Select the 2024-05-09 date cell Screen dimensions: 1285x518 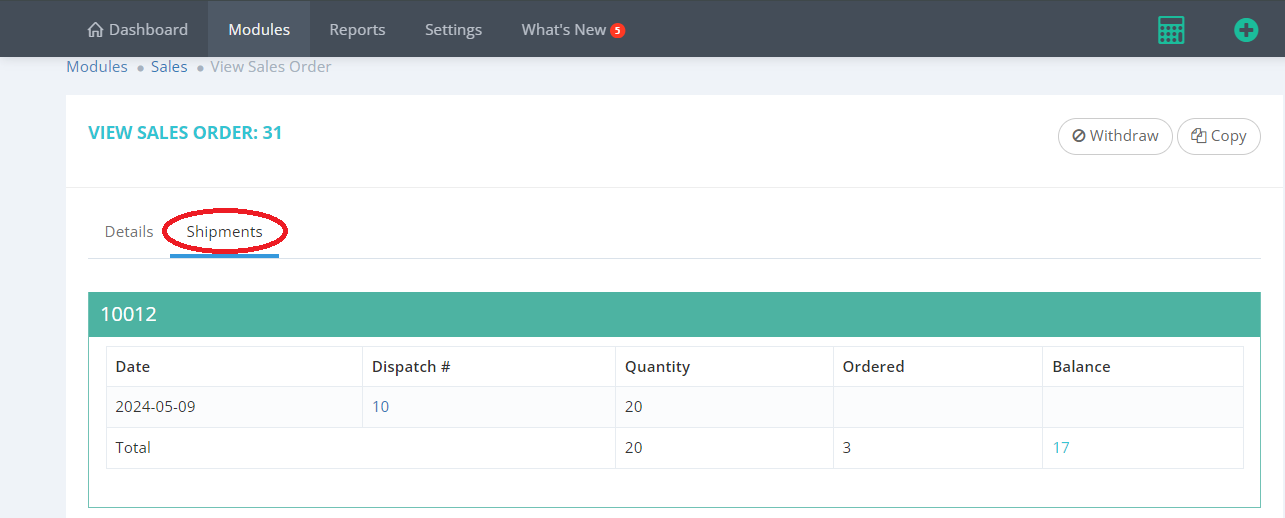(x=154, y=407)
